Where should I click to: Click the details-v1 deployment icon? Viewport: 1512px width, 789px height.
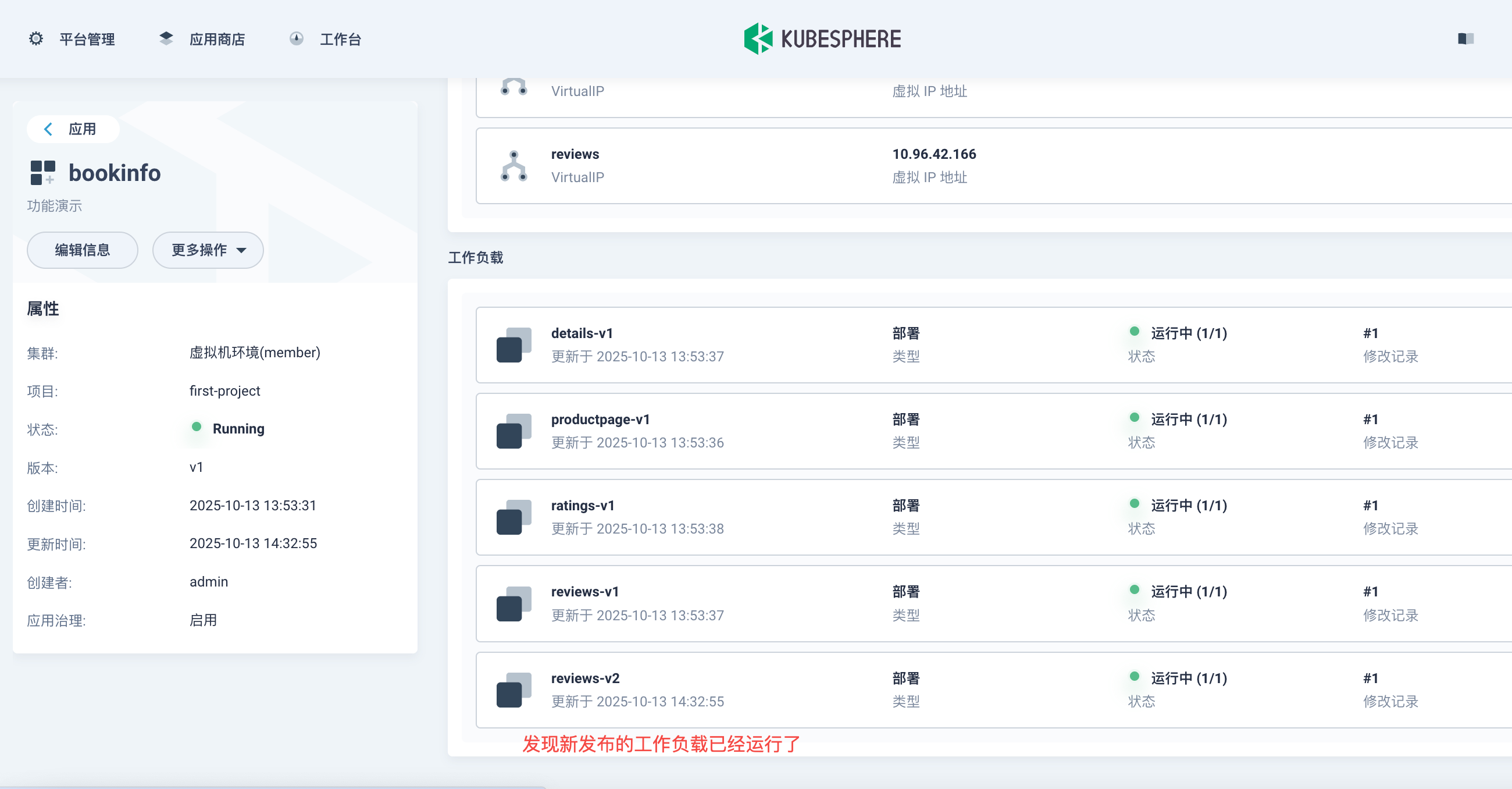point(513,345)
